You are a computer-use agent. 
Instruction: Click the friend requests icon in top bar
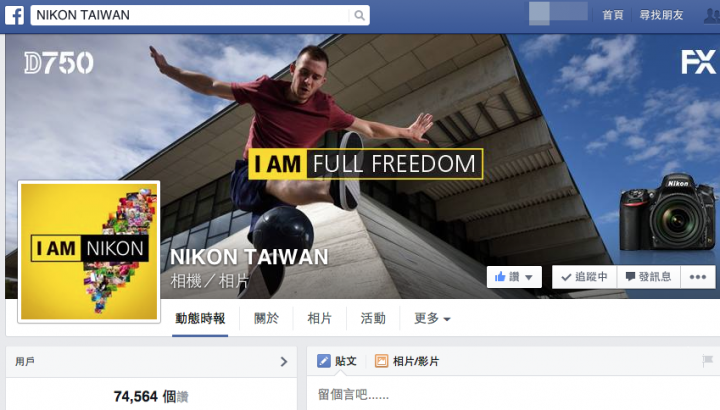click(x=712, y=16)
